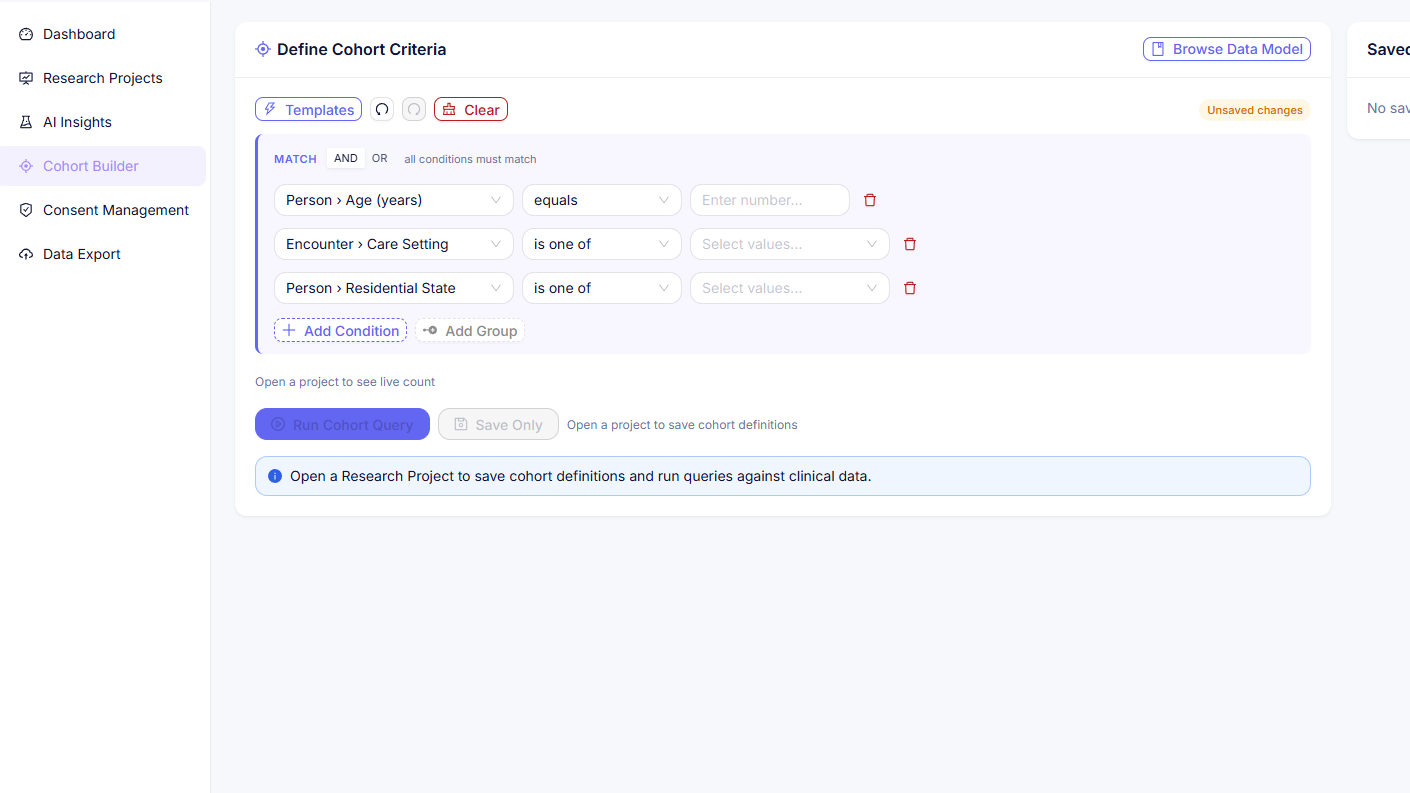Screen dimensions: 1410x793
Task: Switch match mode to OR
Action: point(380,158)
